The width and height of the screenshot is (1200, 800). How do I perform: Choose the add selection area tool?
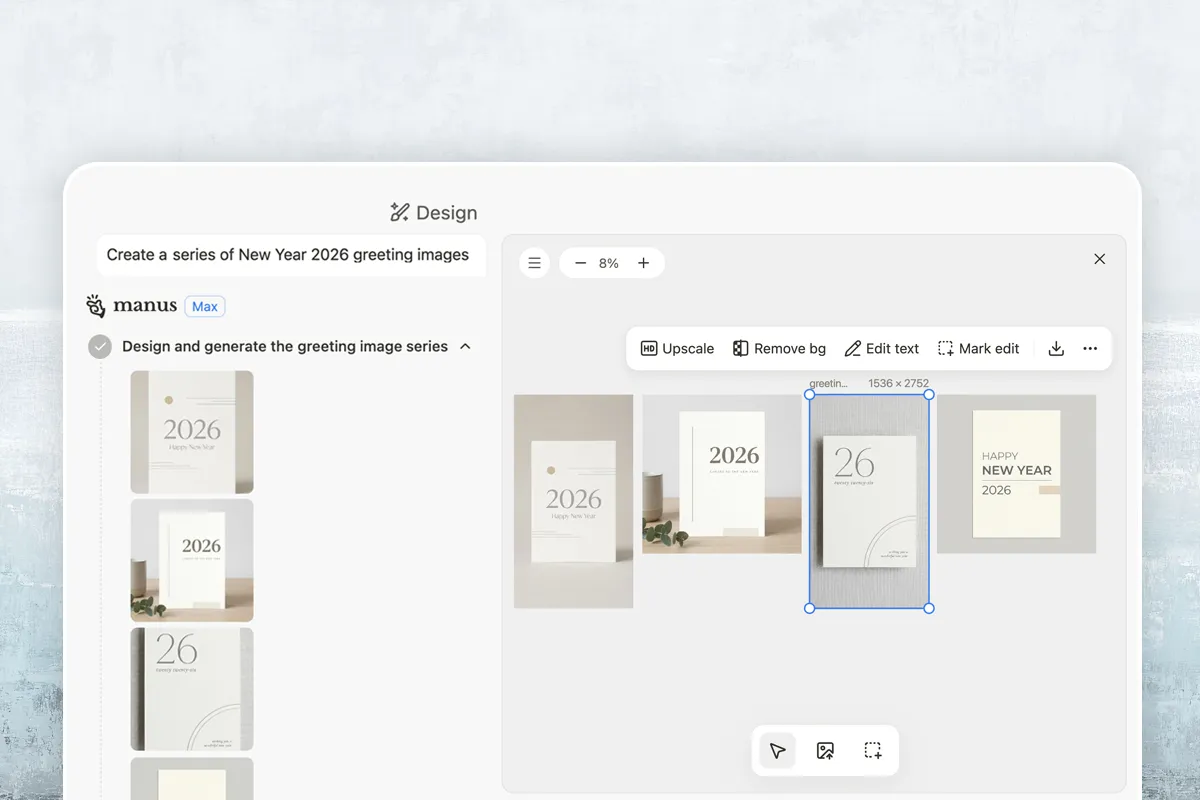[873, 751]
